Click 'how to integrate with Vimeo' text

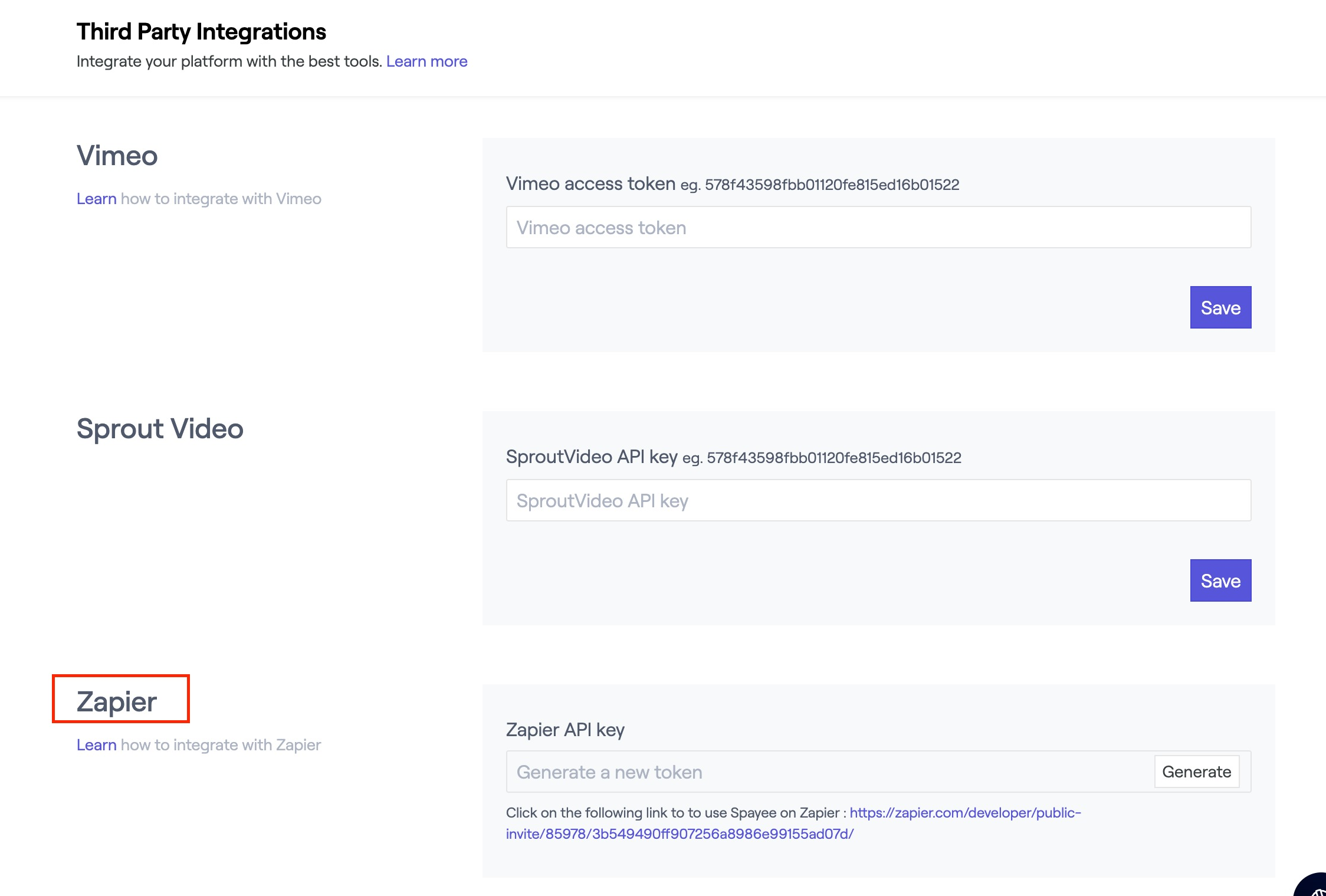point(221,199)
